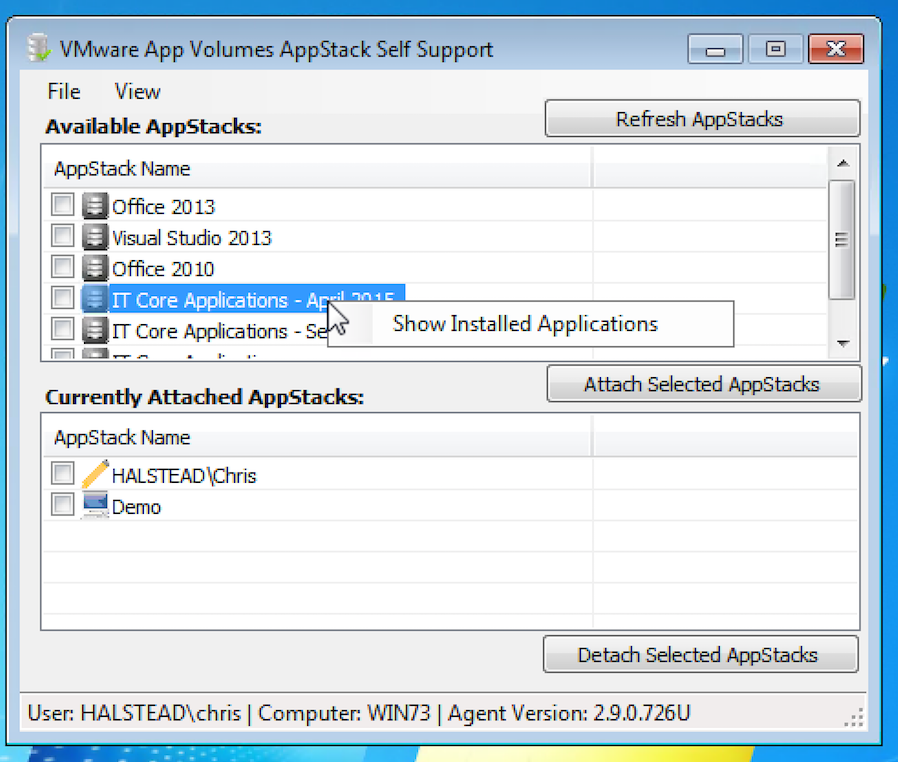Toggle the Demo AppStack checkbox

click(63, 505)
